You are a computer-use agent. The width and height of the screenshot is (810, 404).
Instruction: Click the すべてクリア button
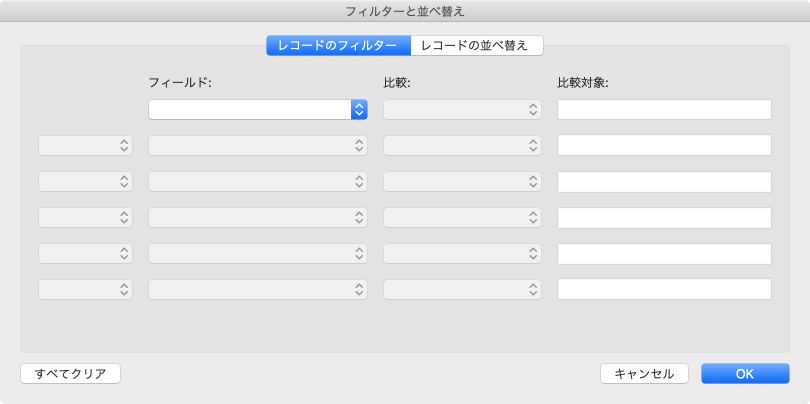coord(70,373)
